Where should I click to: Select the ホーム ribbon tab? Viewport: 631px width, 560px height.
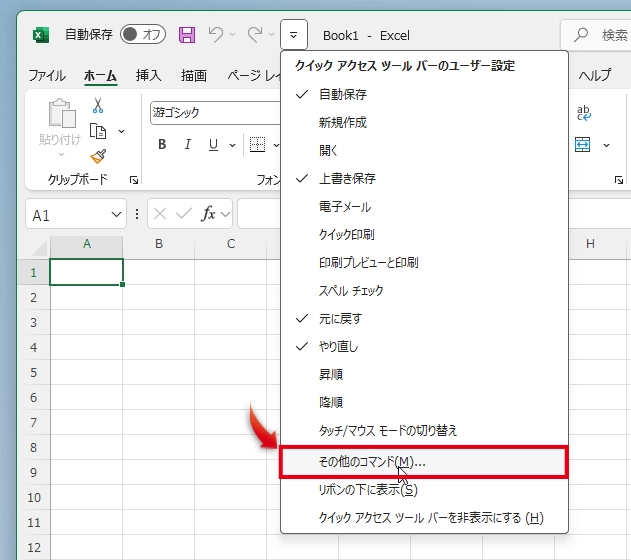click(x=100, y=75)
